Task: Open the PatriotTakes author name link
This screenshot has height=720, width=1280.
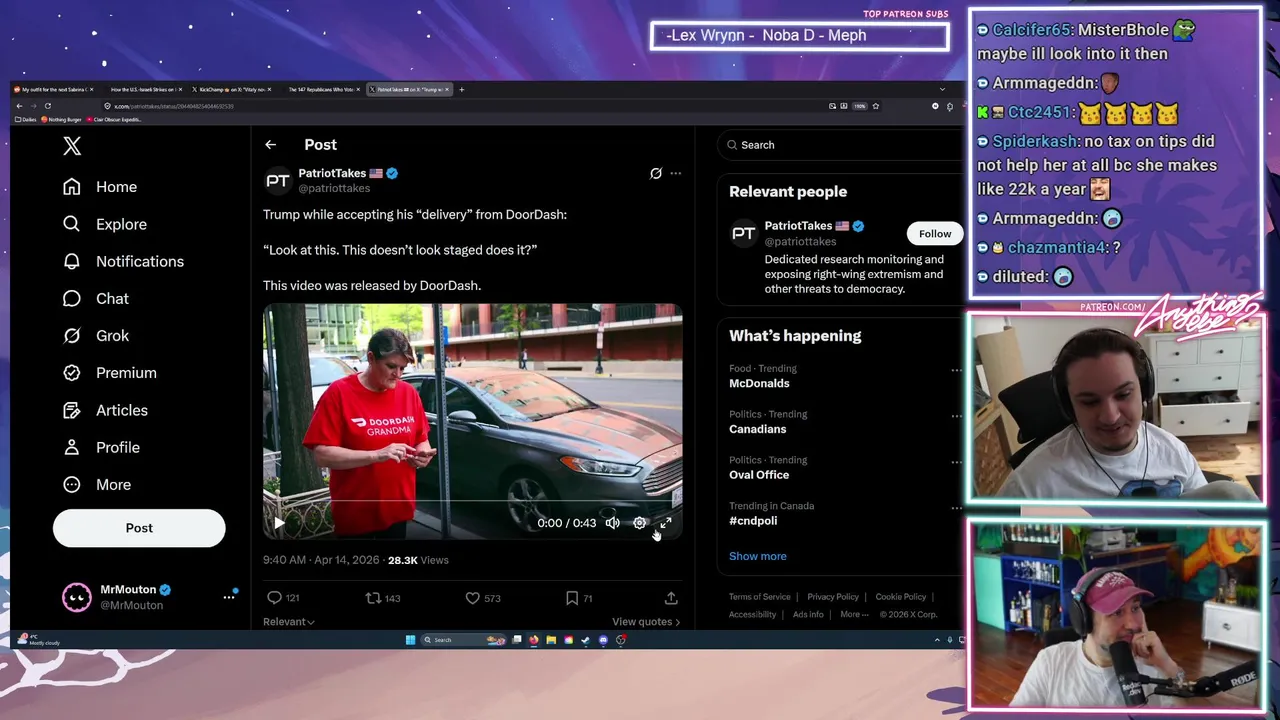Action: click(332, 173)
